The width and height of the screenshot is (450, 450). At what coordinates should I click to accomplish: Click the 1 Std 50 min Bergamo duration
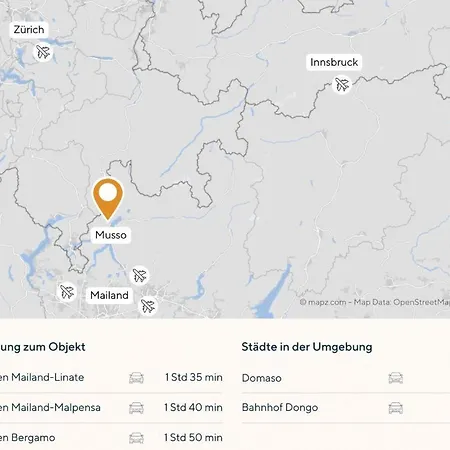tap(193, 437)
